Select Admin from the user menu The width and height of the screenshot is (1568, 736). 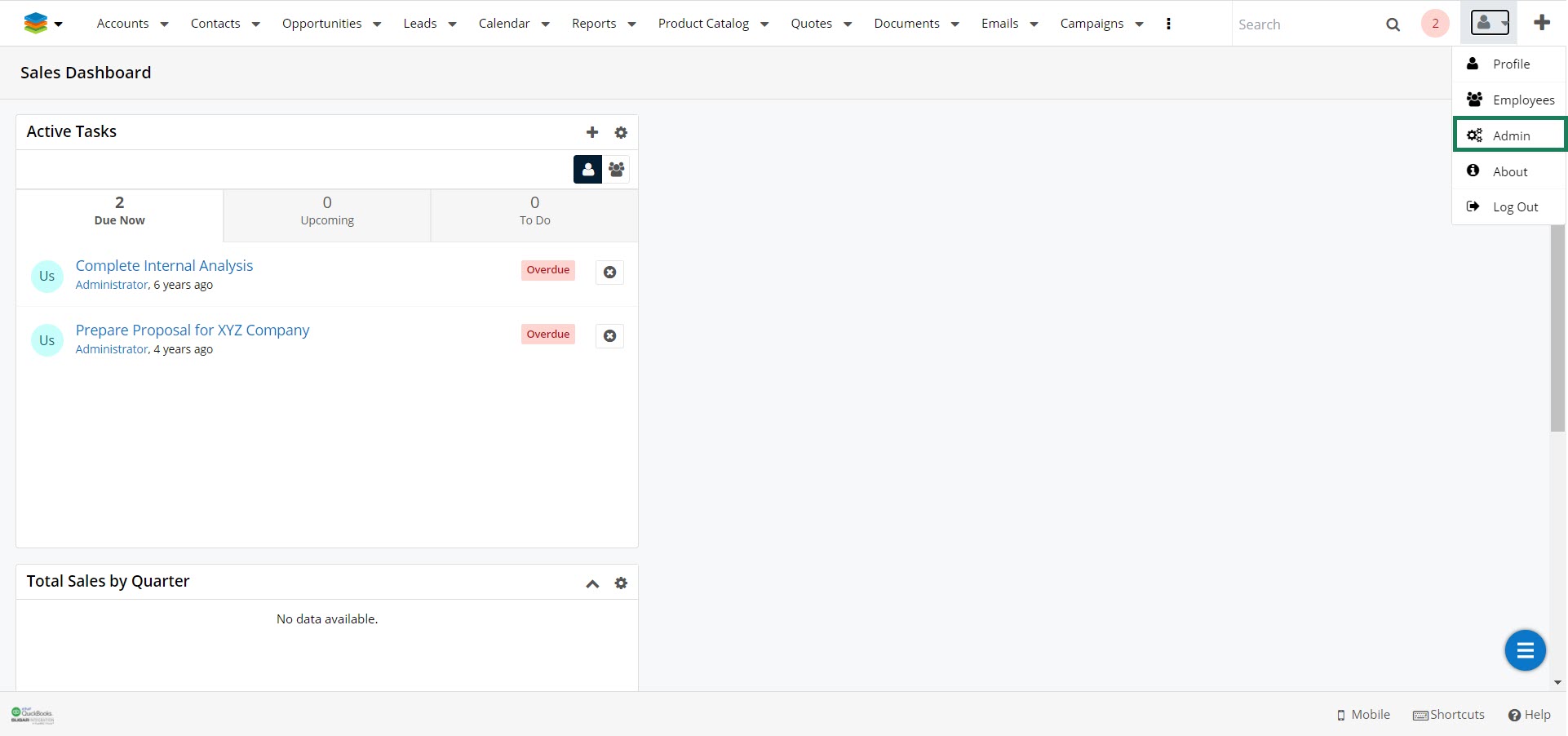click(x=1510, y=135)
